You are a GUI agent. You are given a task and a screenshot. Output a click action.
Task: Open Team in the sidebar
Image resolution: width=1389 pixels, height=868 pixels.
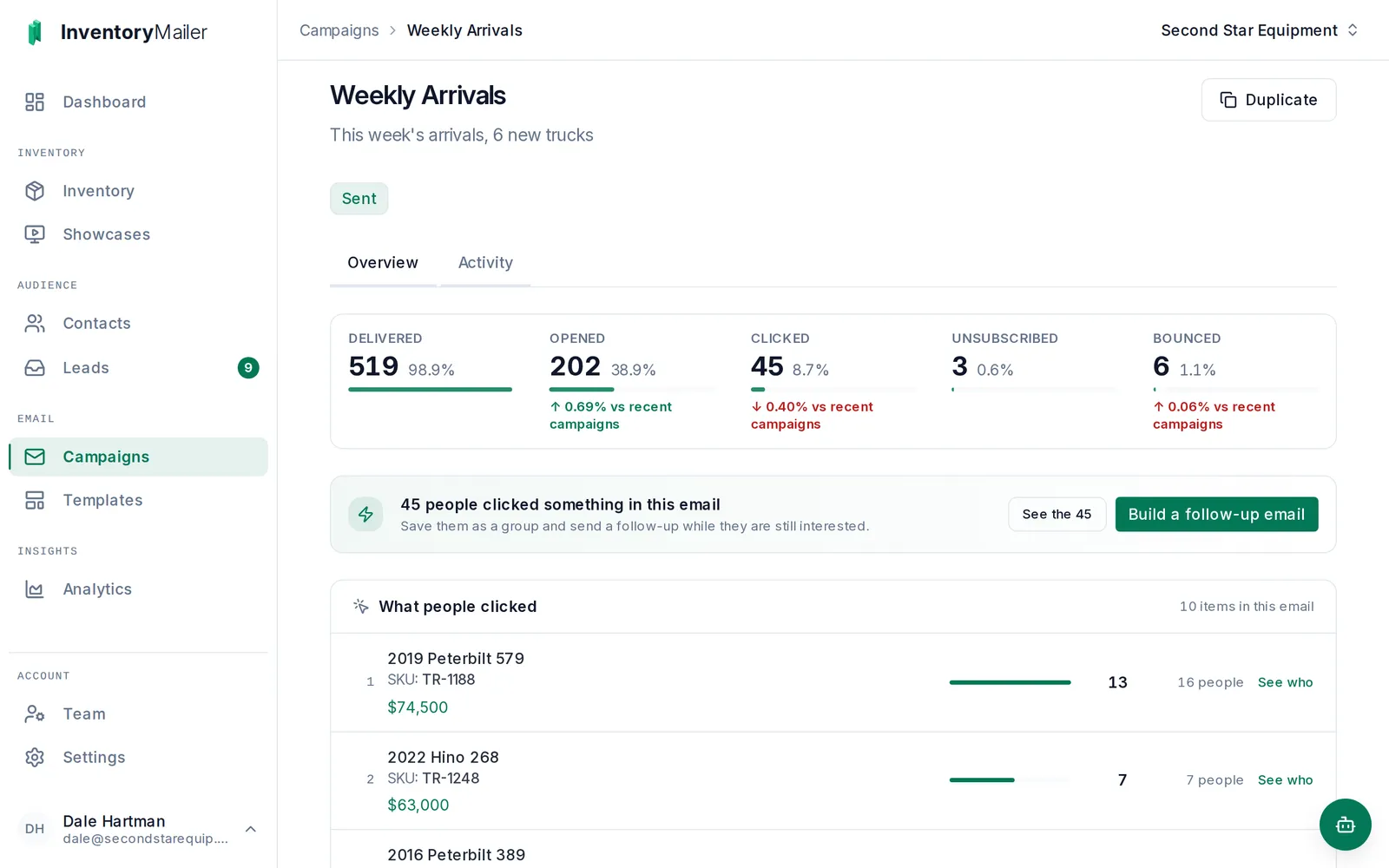138,713
